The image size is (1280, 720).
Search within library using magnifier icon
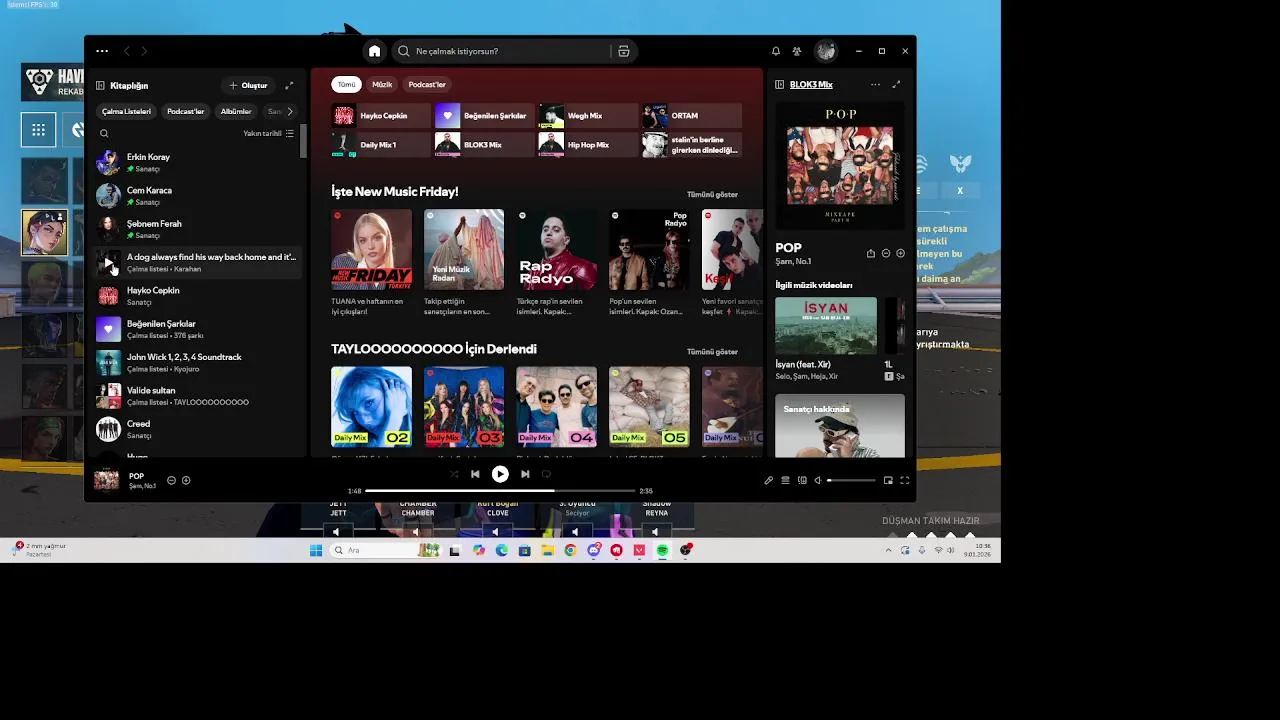104,133
